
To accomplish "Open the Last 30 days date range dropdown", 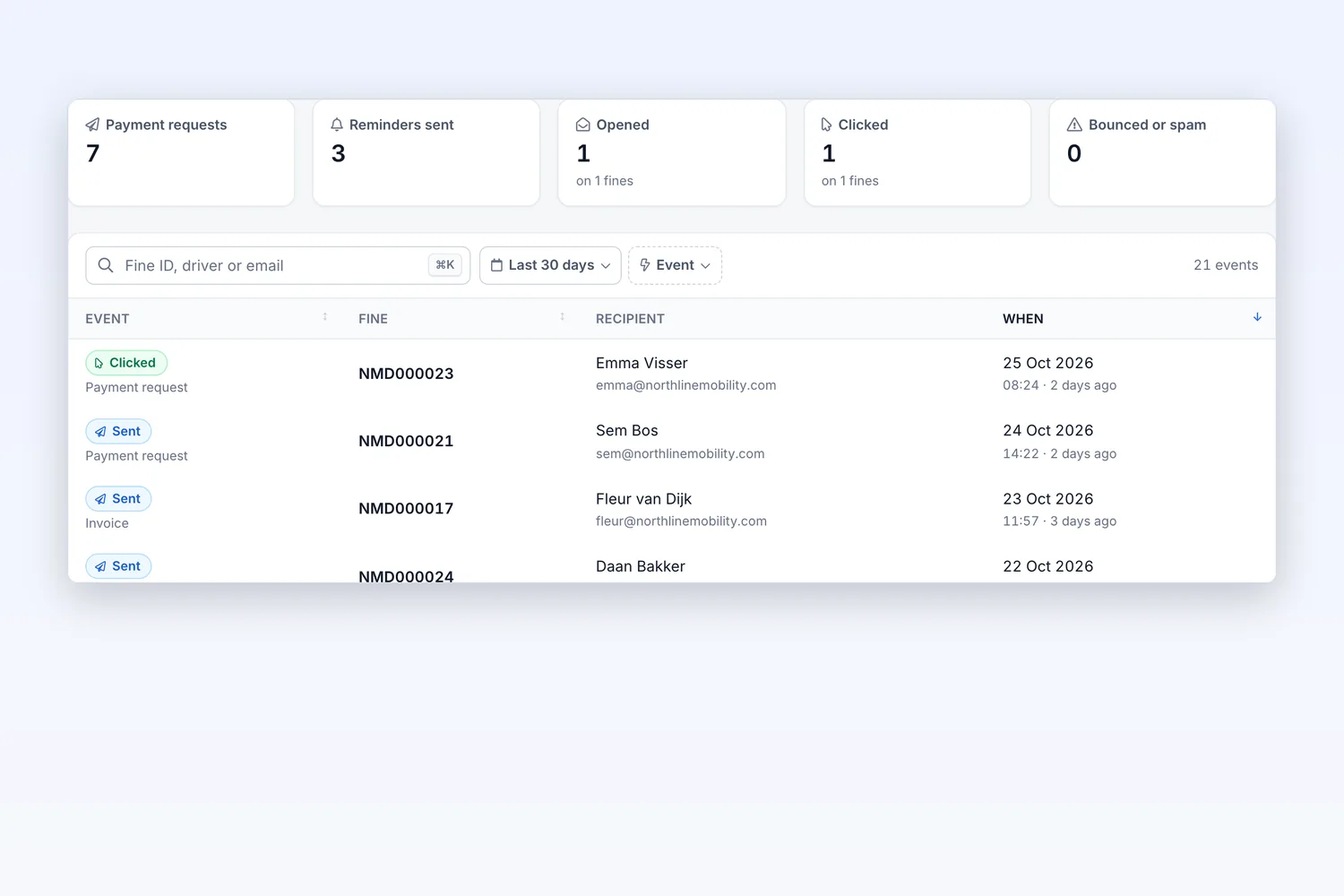I will (550, 265).
